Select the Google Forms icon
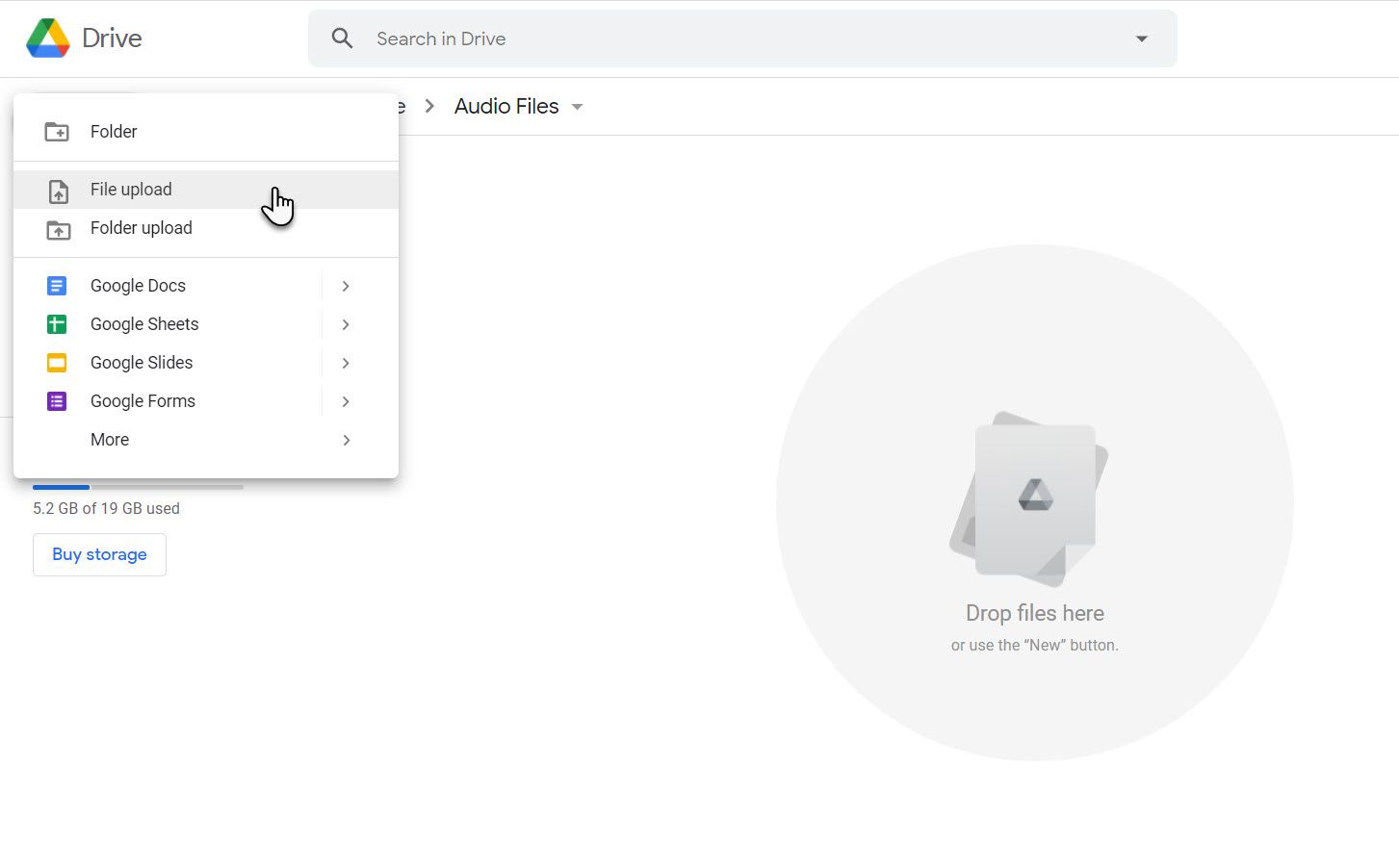The width and height of the screenshot is (1399, 868). click(x=56, y=400)
